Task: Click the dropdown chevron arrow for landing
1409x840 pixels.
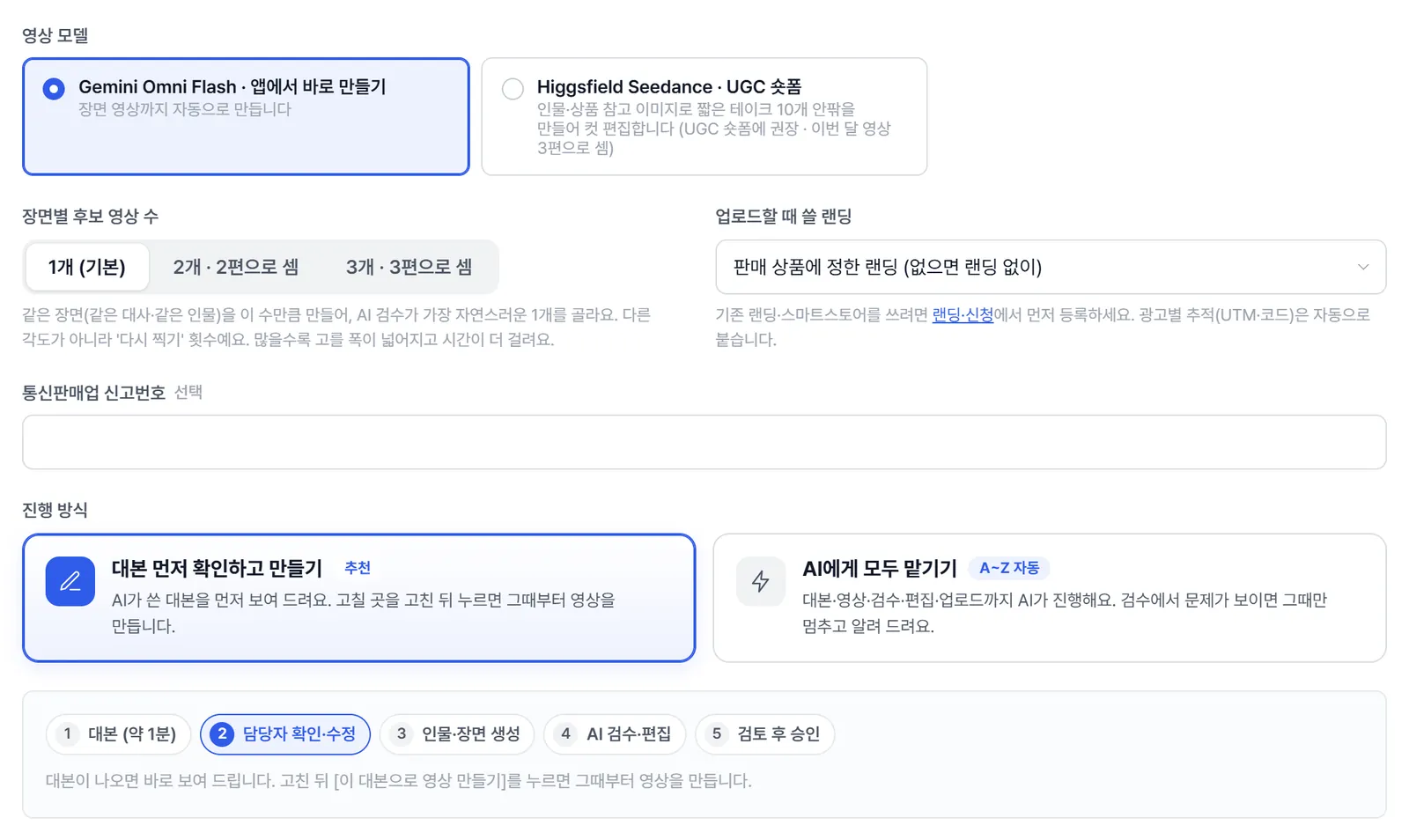Action: [x=1362, y=267]
